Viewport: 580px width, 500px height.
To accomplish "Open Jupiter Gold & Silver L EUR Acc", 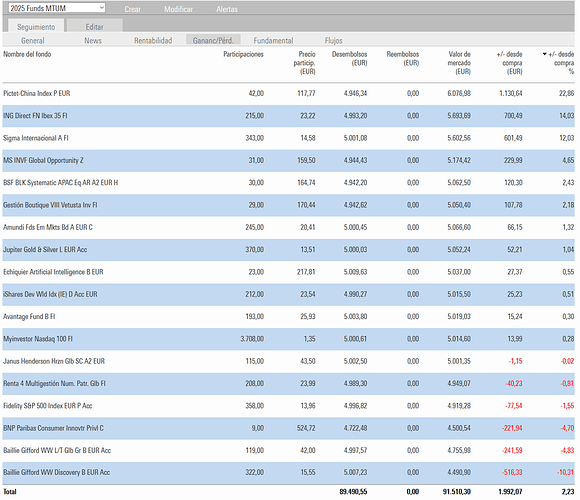I will point(45,250).
